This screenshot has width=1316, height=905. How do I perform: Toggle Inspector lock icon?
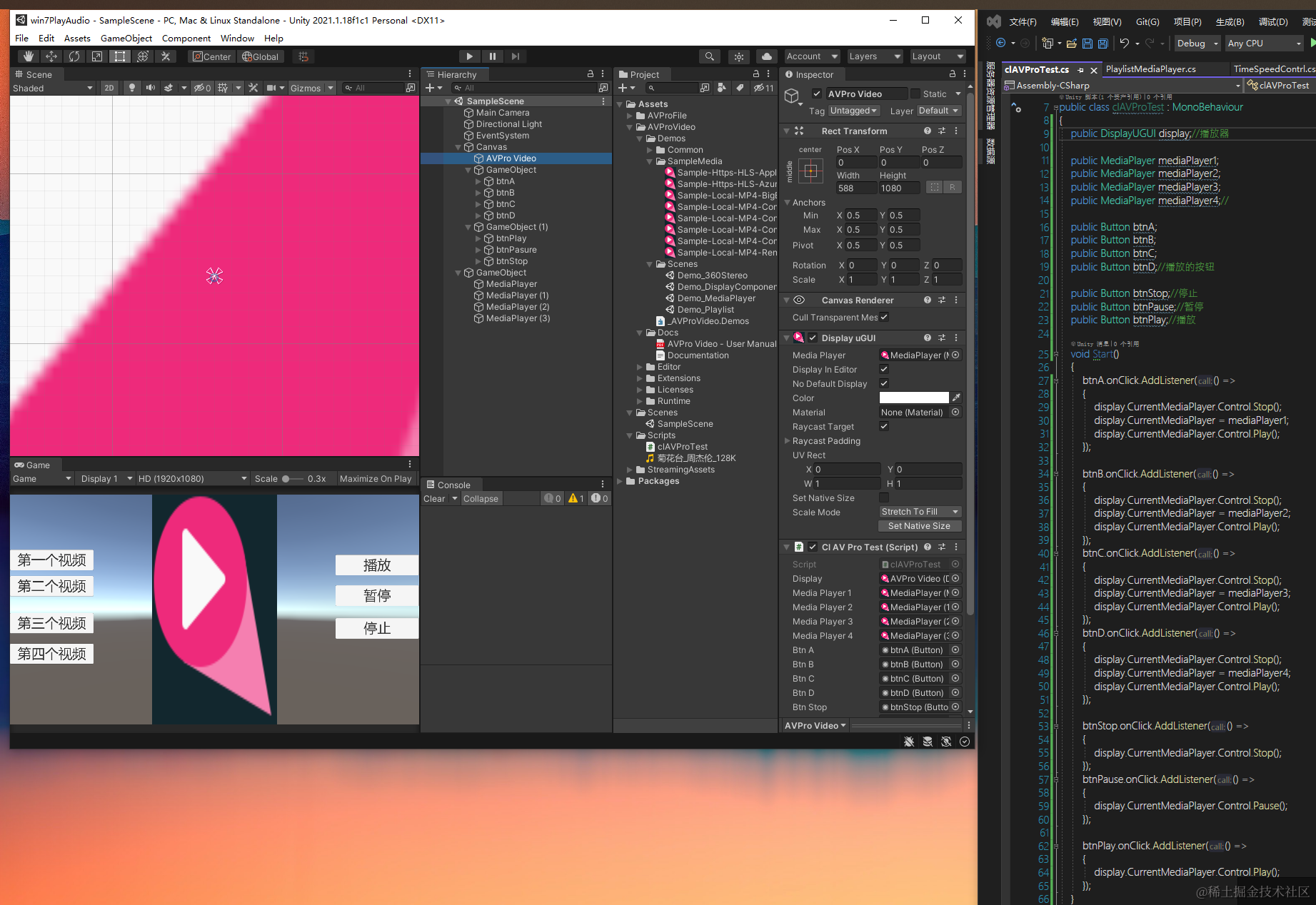coord(952,74)
